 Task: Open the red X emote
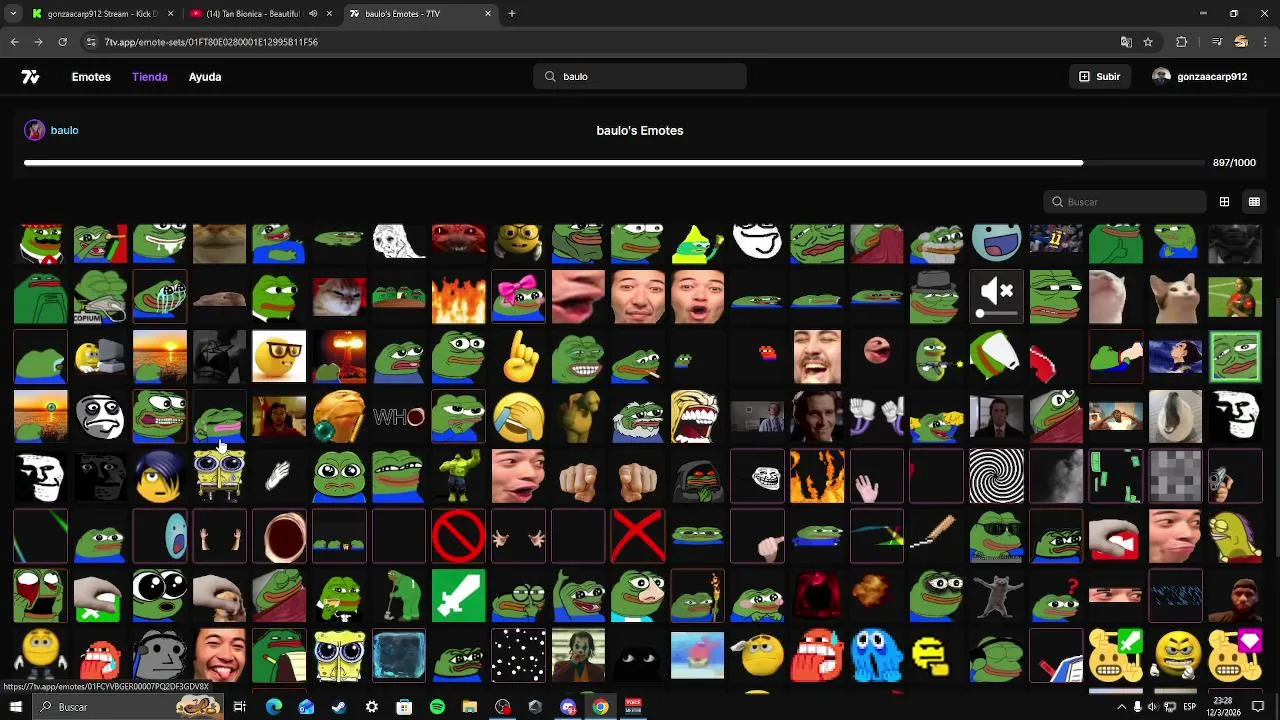pyautogui.click(x=638, y=536)
